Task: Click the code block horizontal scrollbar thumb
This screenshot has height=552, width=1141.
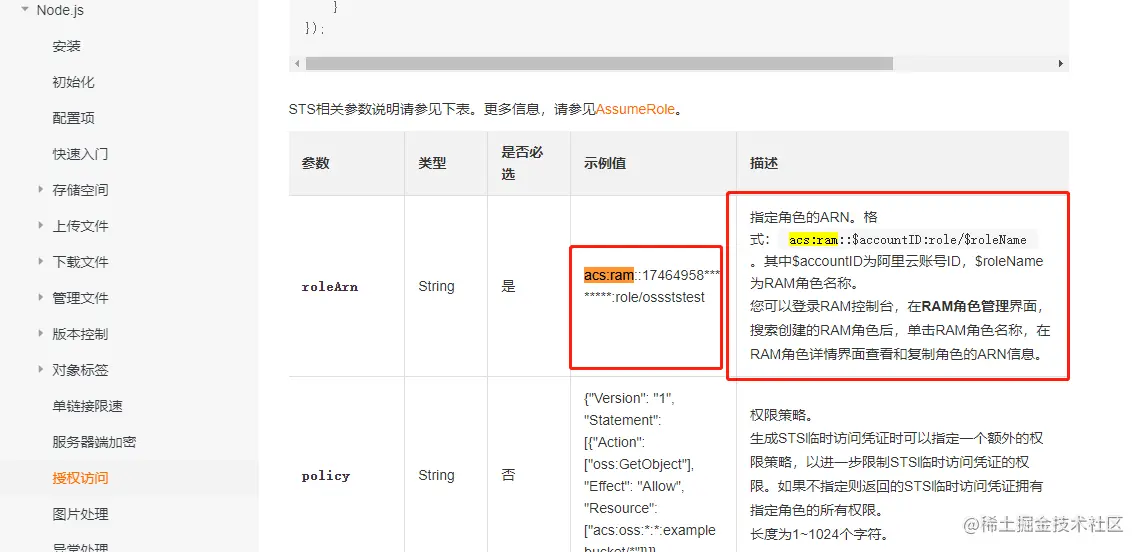Action: pos(599,64)
